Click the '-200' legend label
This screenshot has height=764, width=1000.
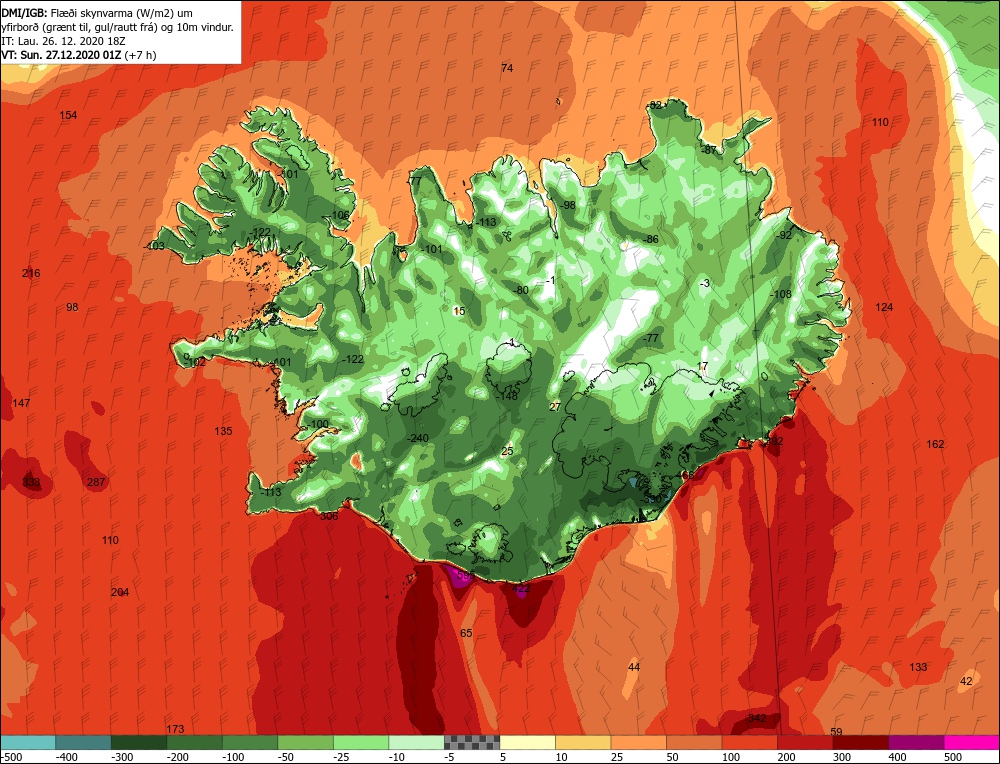(x=178, y=757)
